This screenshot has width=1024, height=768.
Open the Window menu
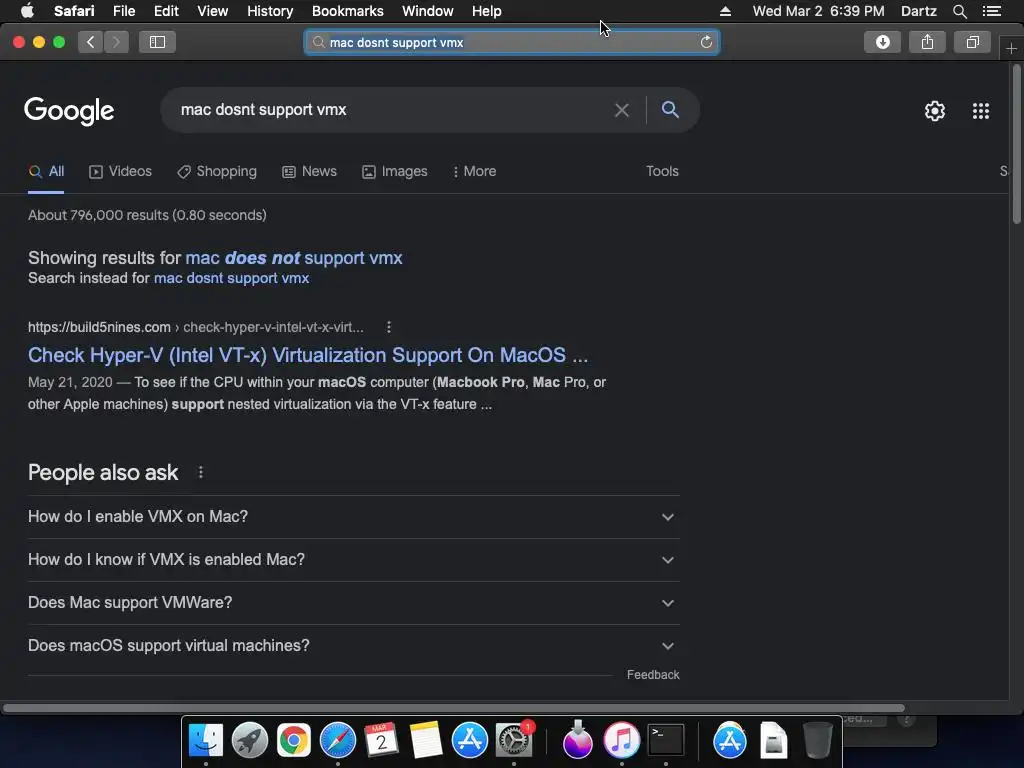click(428, 11)
